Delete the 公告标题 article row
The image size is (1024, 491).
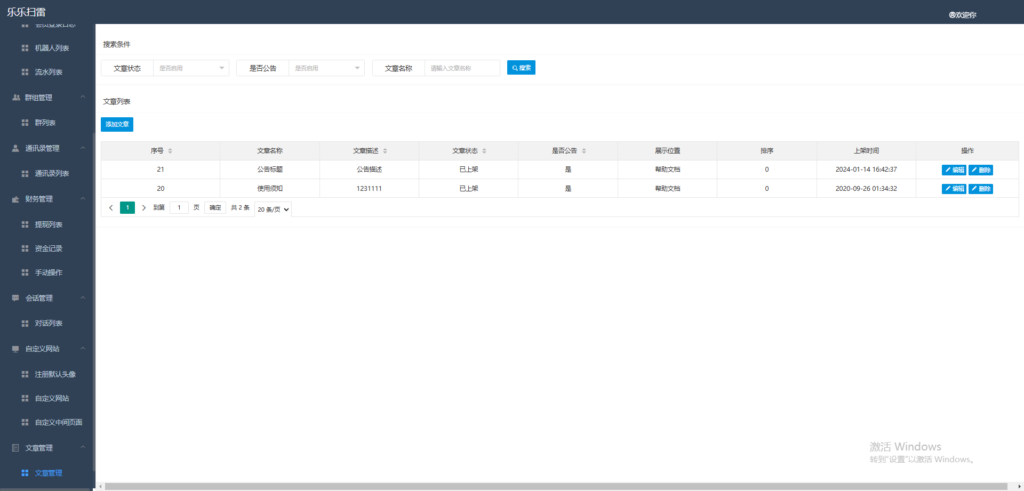[x=980, y=170]
